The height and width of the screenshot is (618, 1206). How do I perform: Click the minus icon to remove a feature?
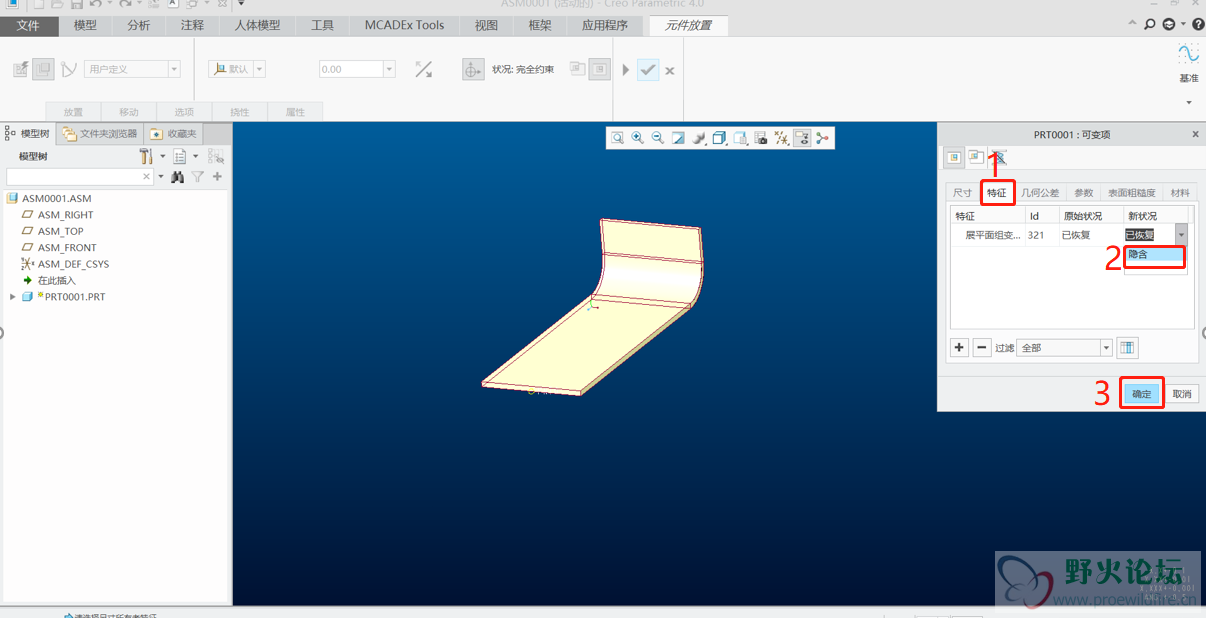[x=981, y=348]
